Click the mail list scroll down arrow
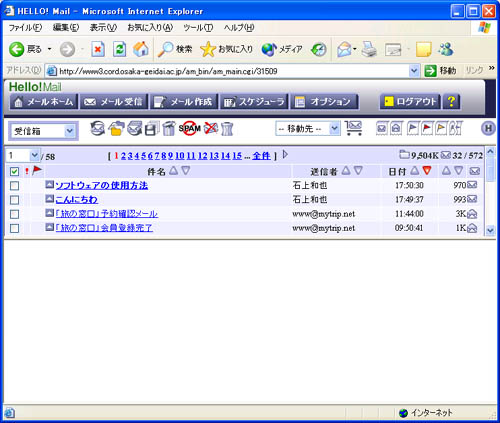Screen dimensions: 500x423 [490, 230]
